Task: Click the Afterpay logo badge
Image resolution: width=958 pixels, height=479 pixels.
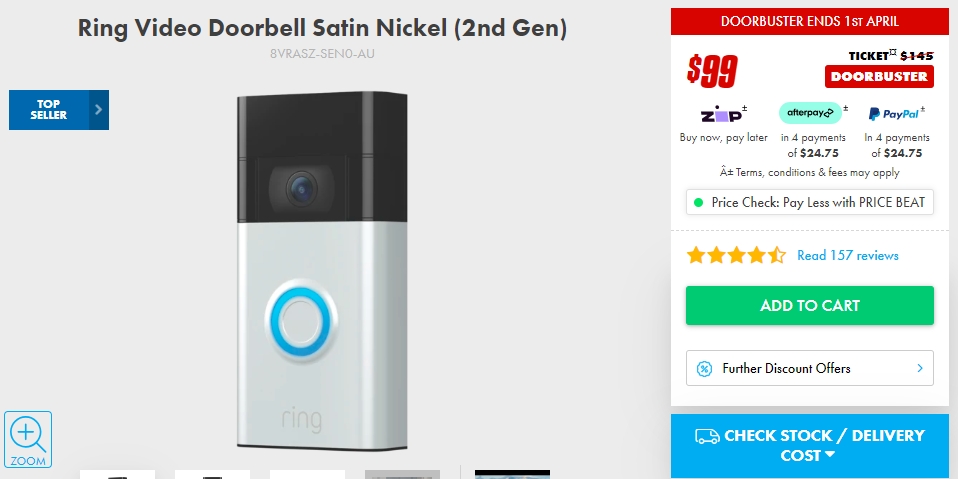Action: (810, 113)
